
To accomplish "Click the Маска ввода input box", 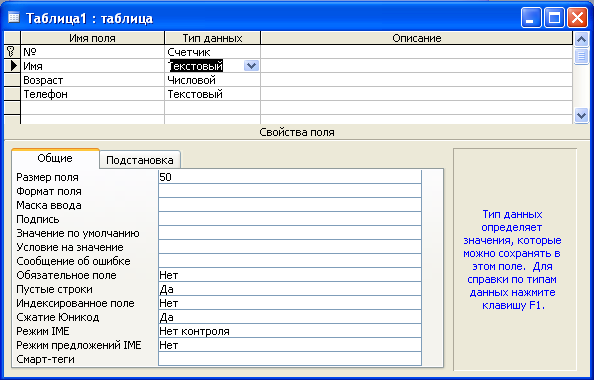I will coord(290,205).
